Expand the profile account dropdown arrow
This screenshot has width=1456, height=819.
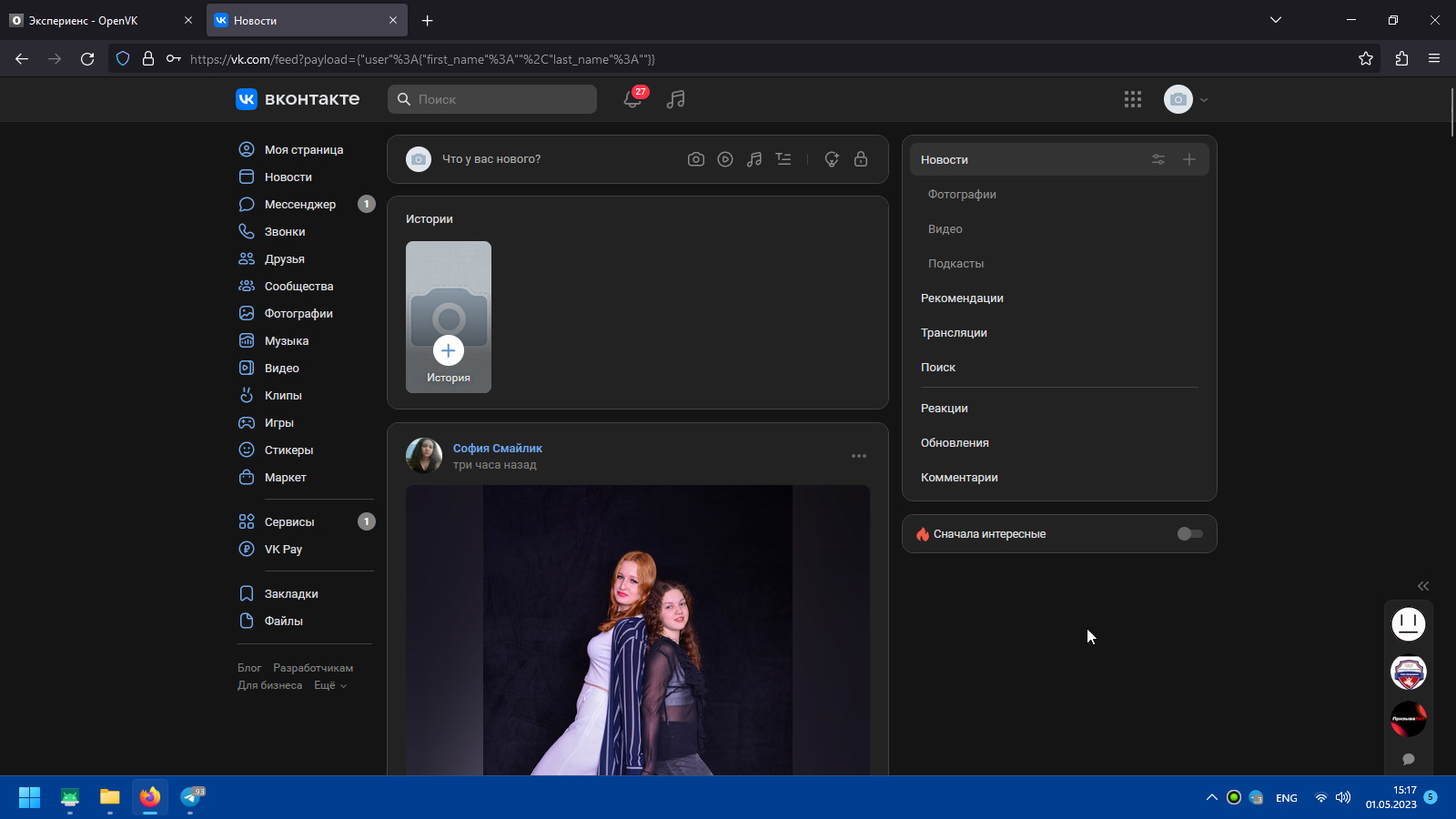[x=1204, y=100]
